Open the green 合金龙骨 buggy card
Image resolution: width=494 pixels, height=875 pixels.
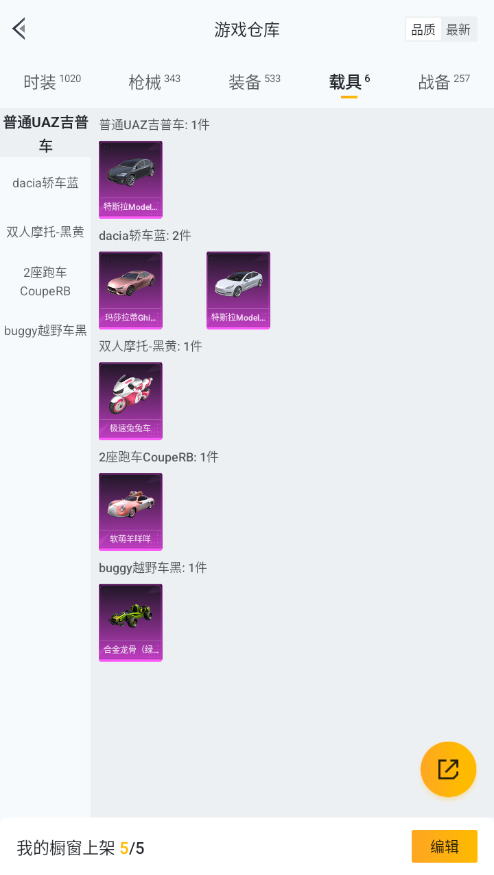[131, 623]
